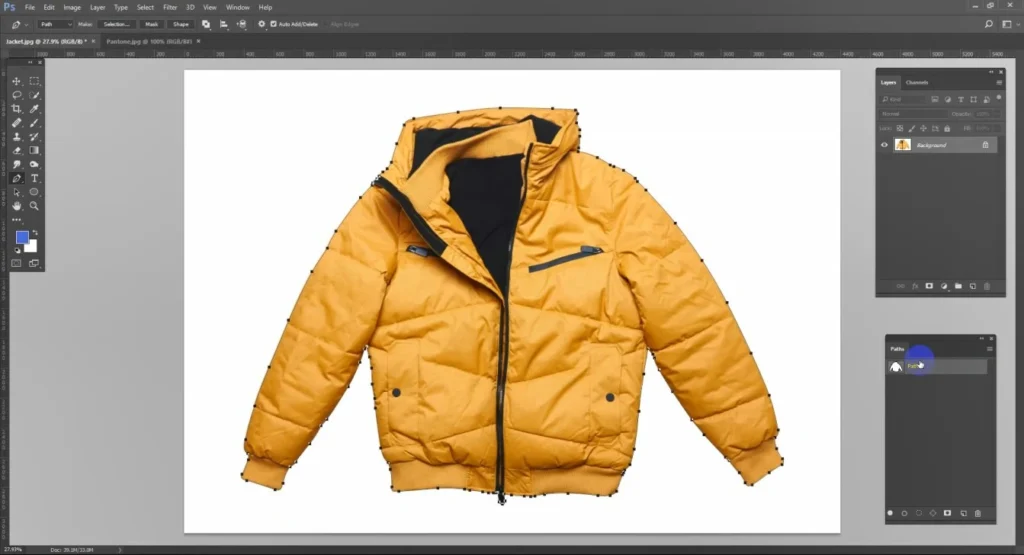Select the jacket path thumbnail in Paths
This screenshot has width=1024, height=555.
tap(895, 367)
